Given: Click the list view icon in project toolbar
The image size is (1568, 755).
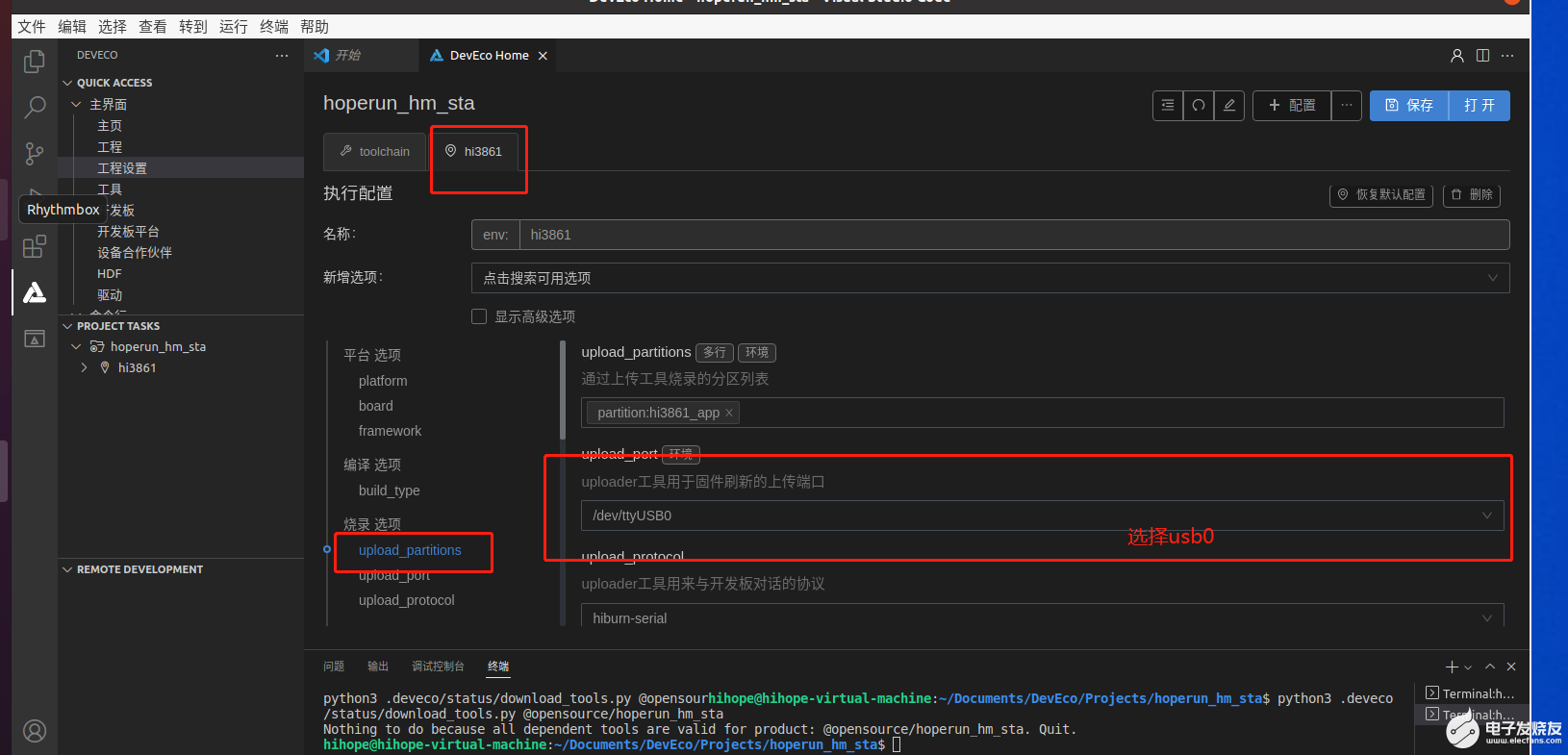Looking at the screenshot, I should (1168, 106).
